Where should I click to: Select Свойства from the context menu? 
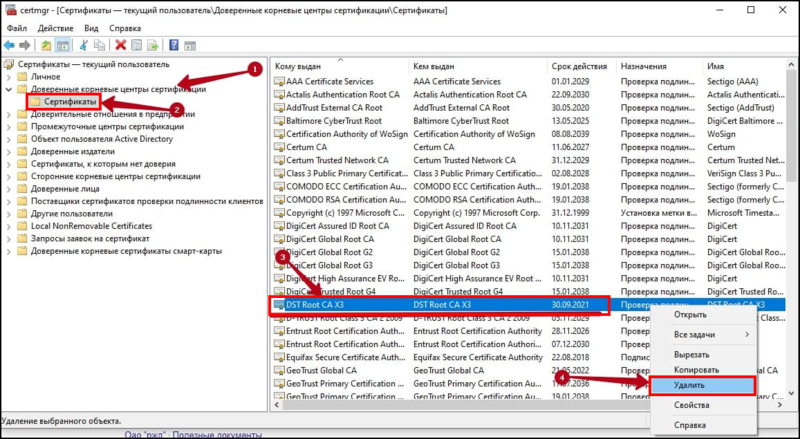691,405
